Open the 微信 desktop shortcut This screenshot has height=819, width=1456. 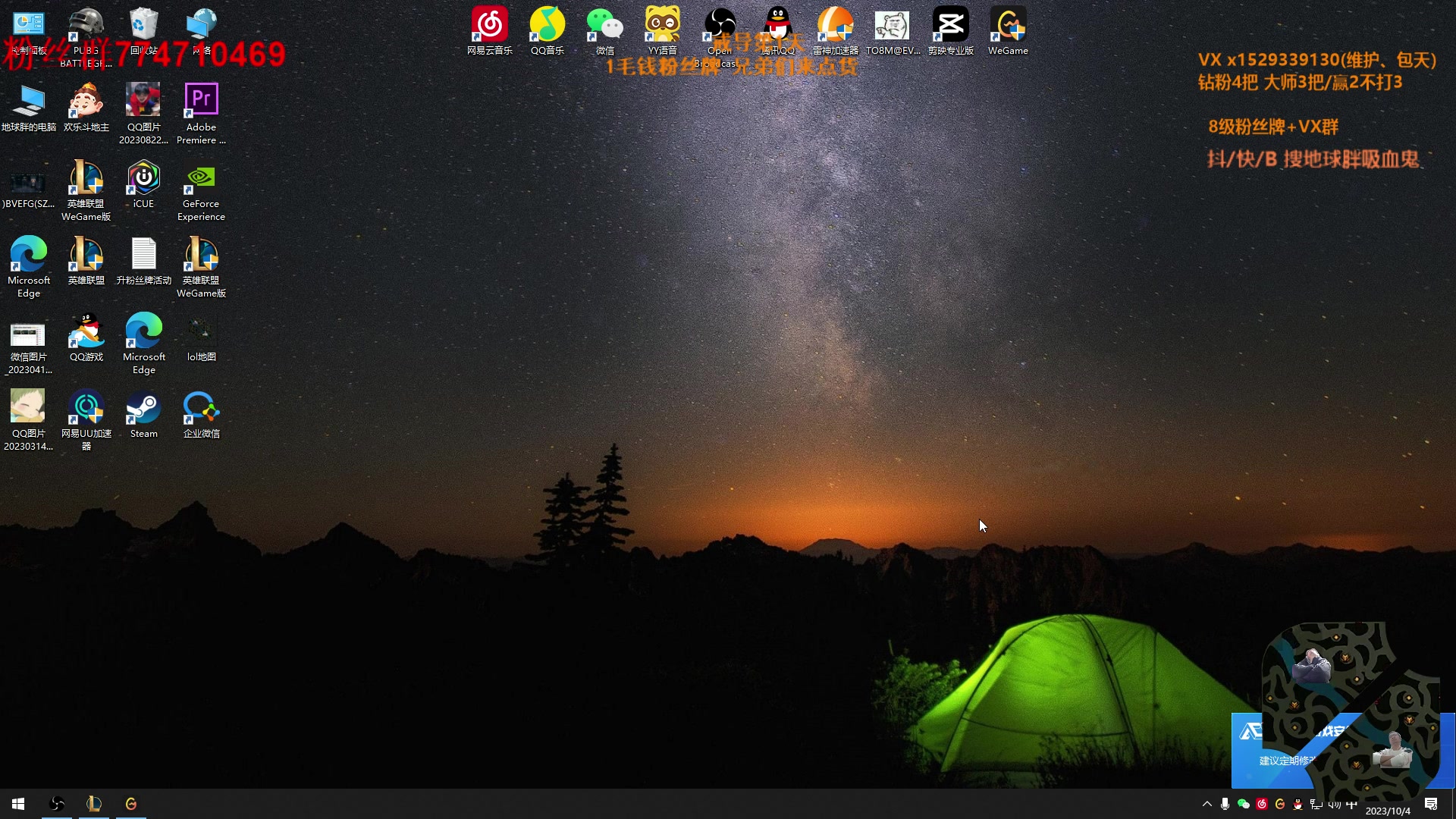pos(605,30)
